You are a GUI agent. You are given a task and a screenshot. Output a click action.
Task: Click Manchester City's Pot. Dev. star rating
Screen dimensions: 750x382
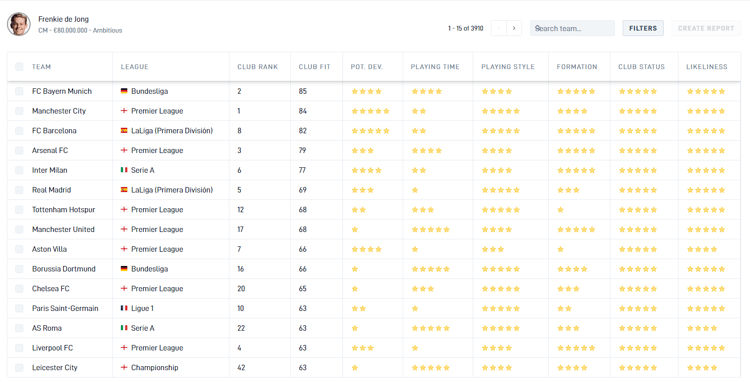(x=370, y=111)
